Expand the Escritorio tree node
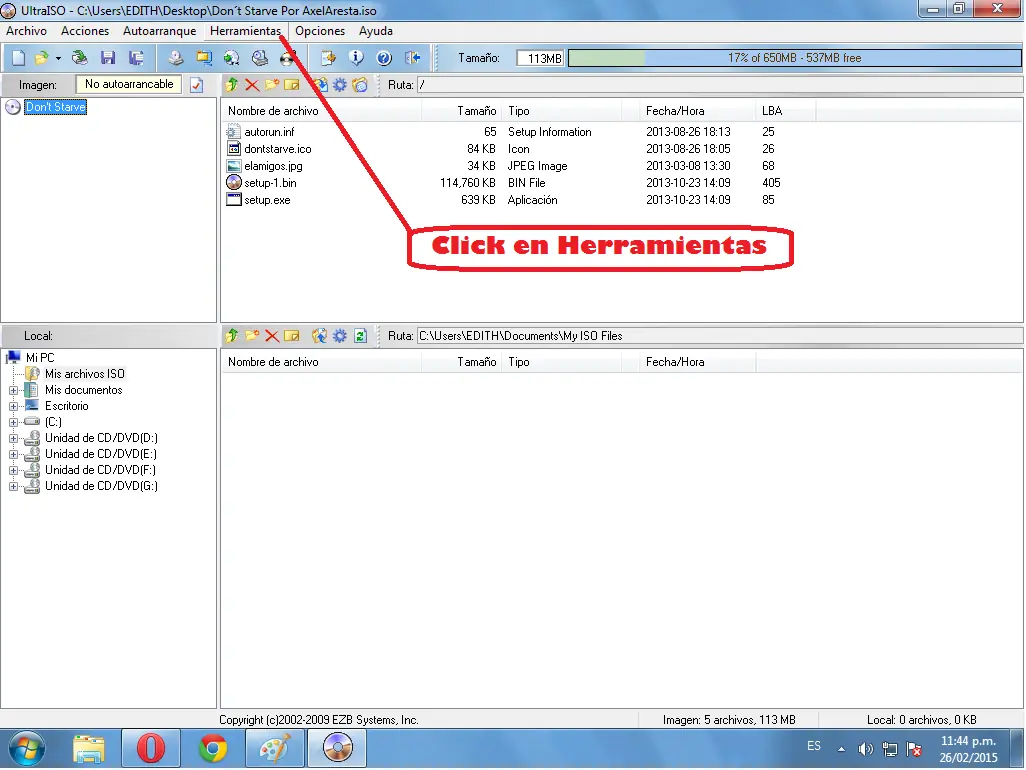 tap(13, 406)
